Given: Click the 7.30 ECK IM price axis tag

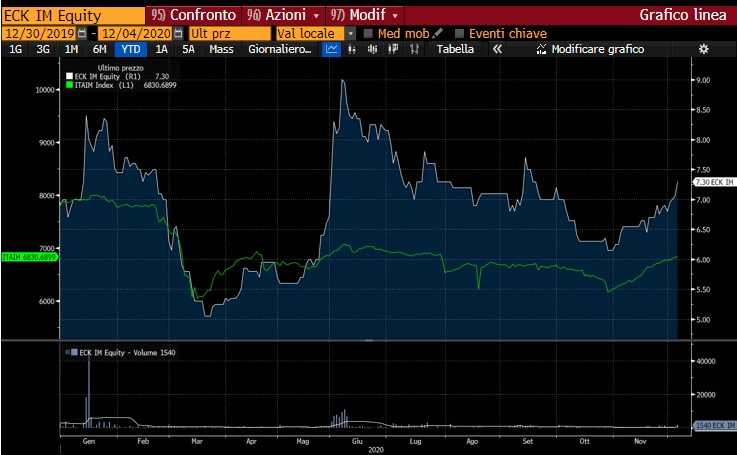Looking at the screenshot, I should pyautogui.click(x=714, y=182).
